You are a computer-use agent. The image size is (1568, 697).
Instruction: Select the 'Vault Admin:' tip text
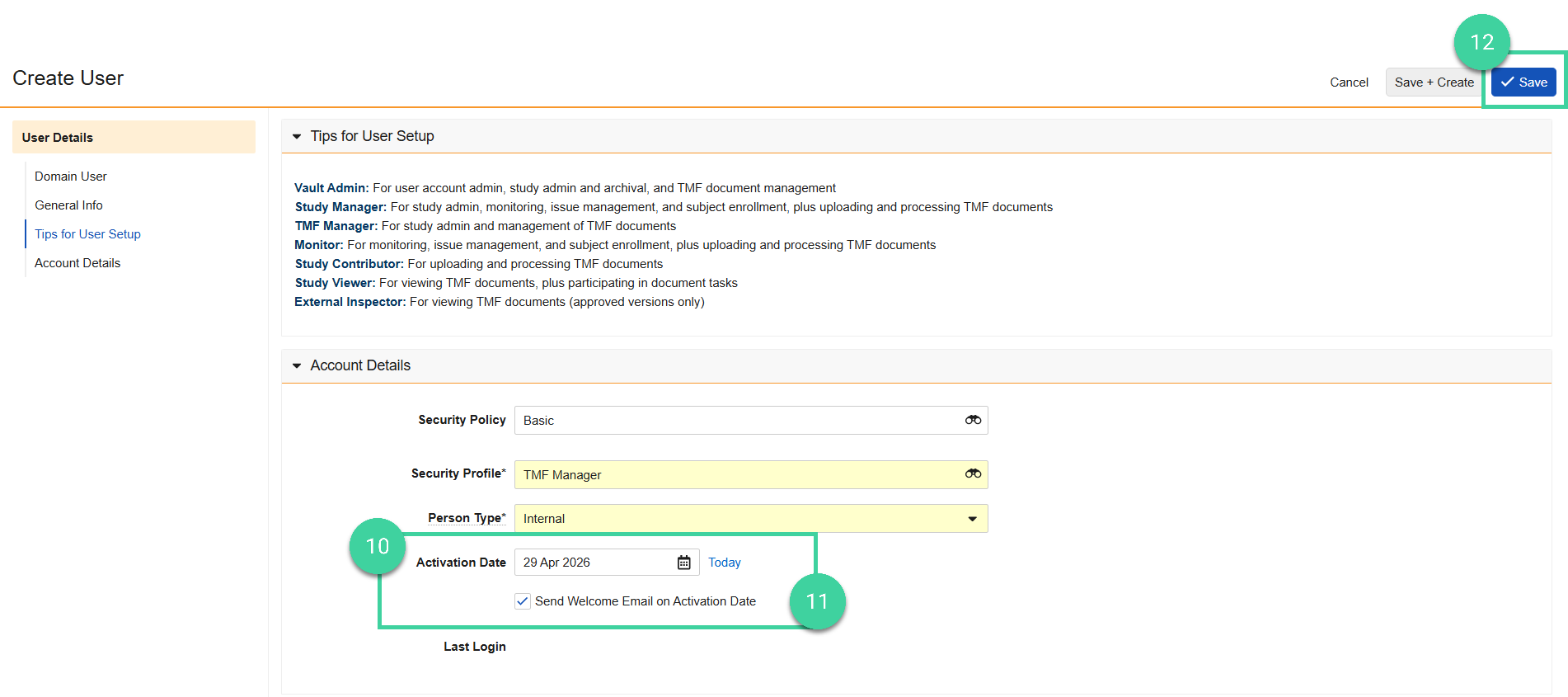pyautogui.click(x=332, y=188)
